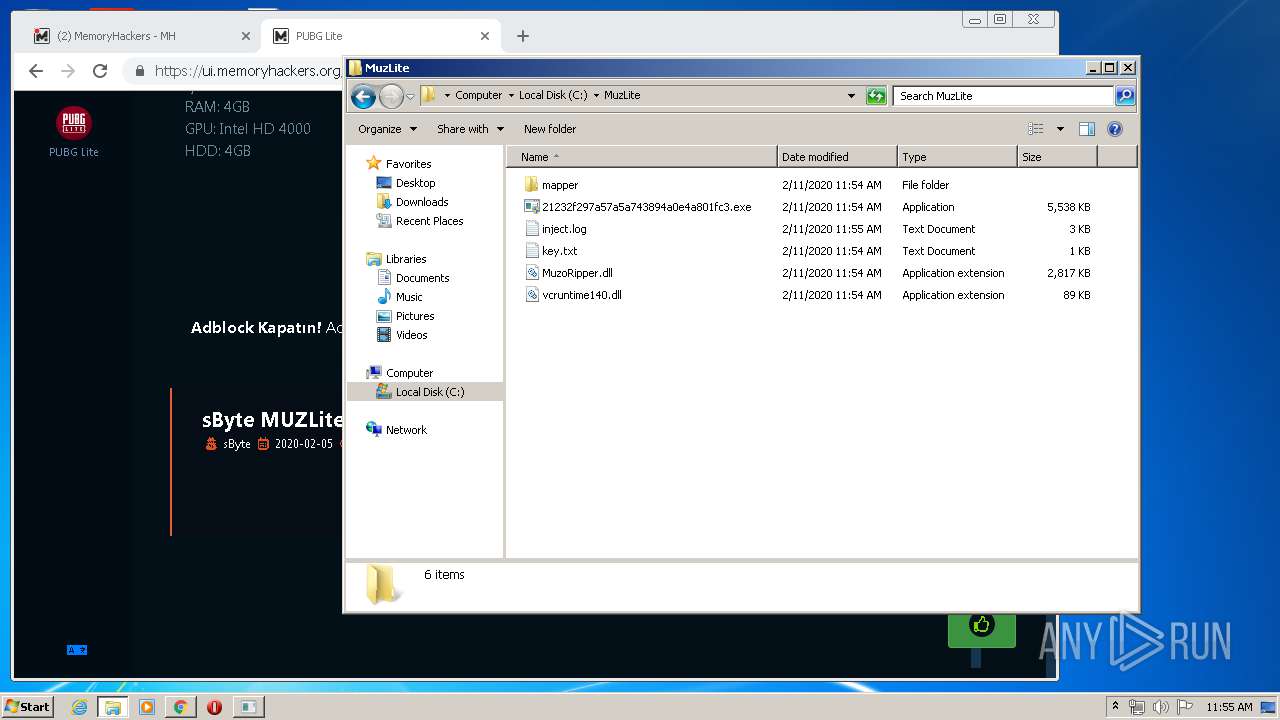Open Windows Explorer taskbar button
Image resolution: width=1280 pixels, height=720 pixels.
click(x=112, y=707)
